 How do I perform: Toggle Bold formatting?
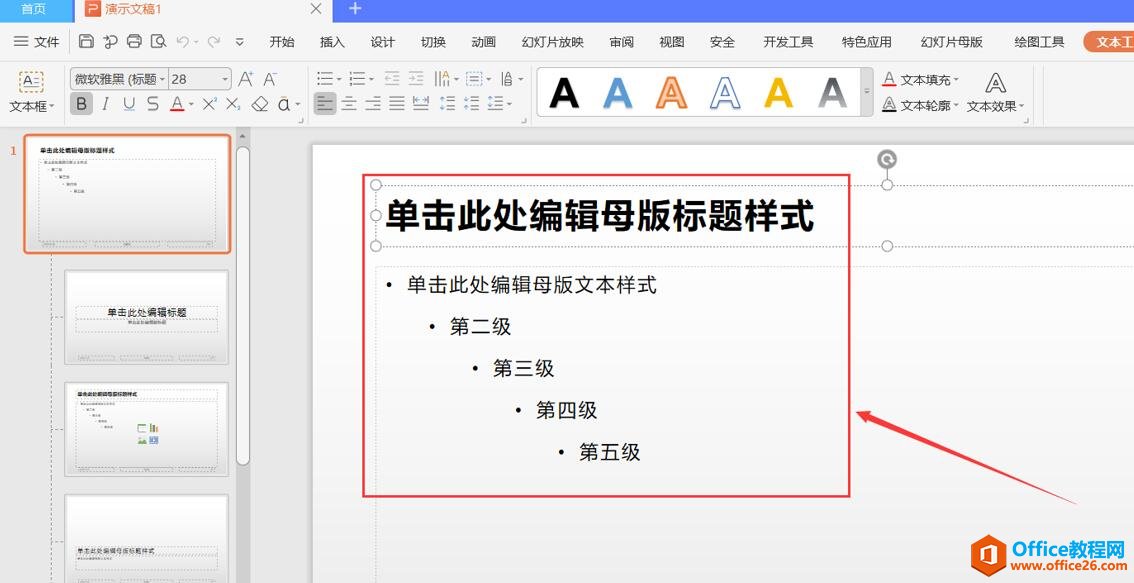pos(81,104)
